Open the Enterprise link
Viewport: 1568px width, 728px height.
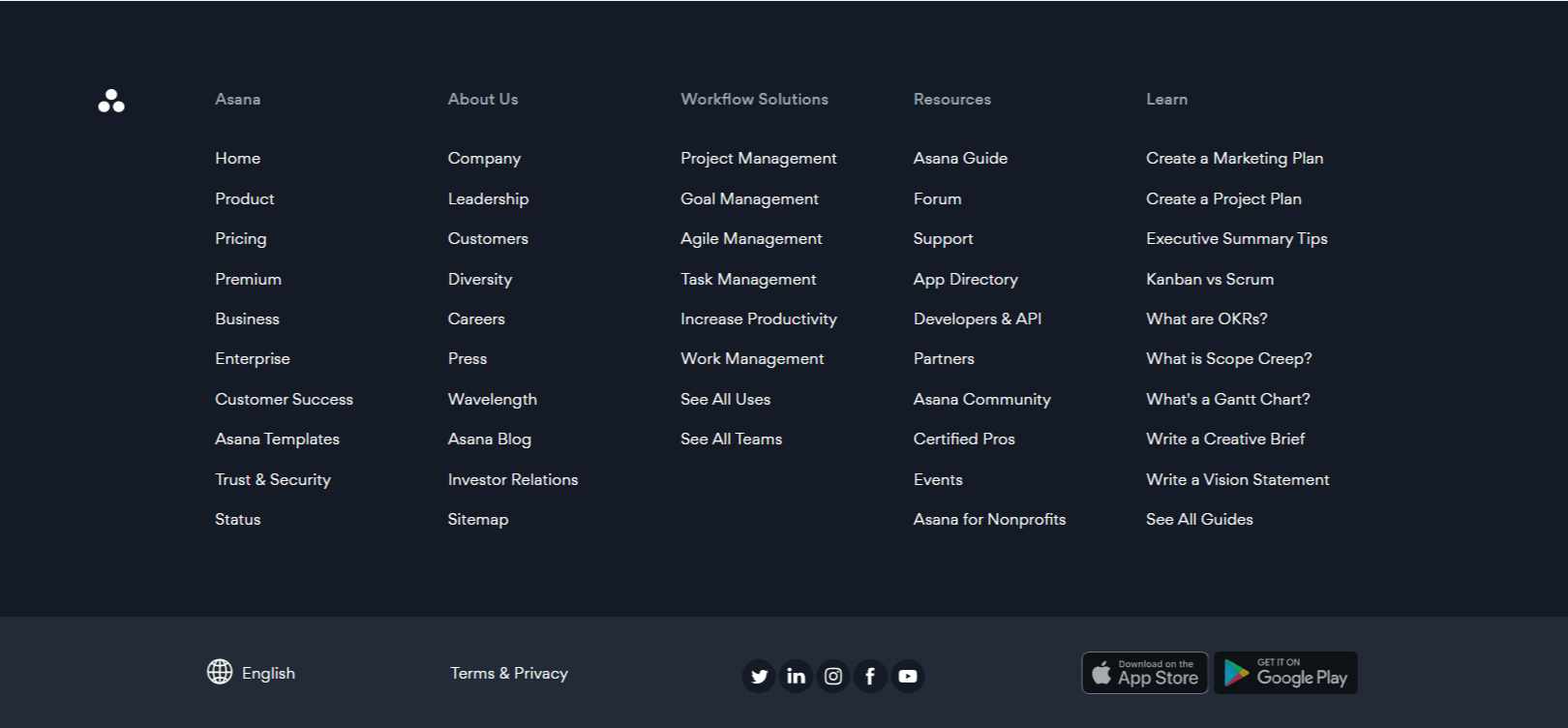pos(253,358)
